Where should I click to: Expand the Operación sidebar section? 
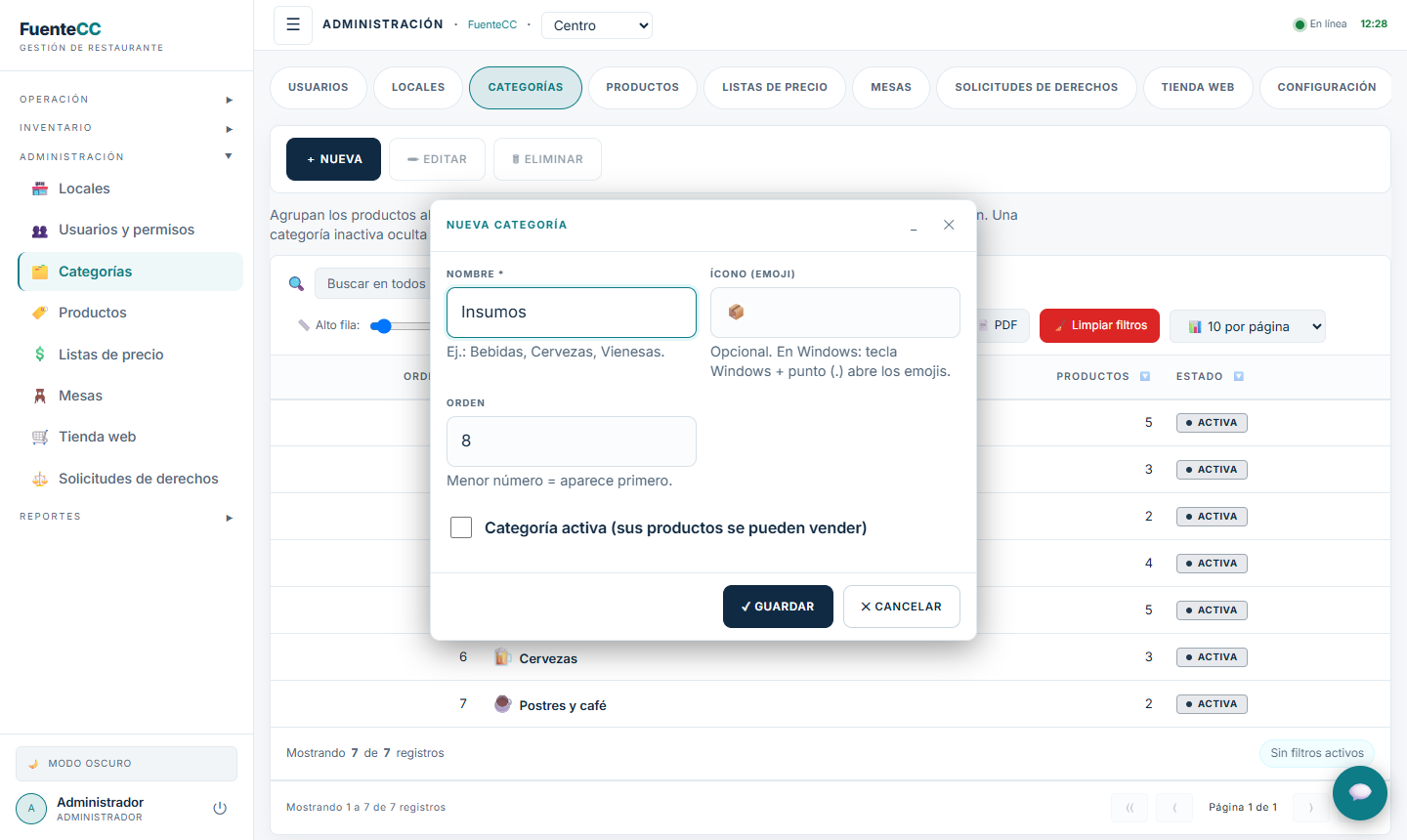click(x=126, y=100)
